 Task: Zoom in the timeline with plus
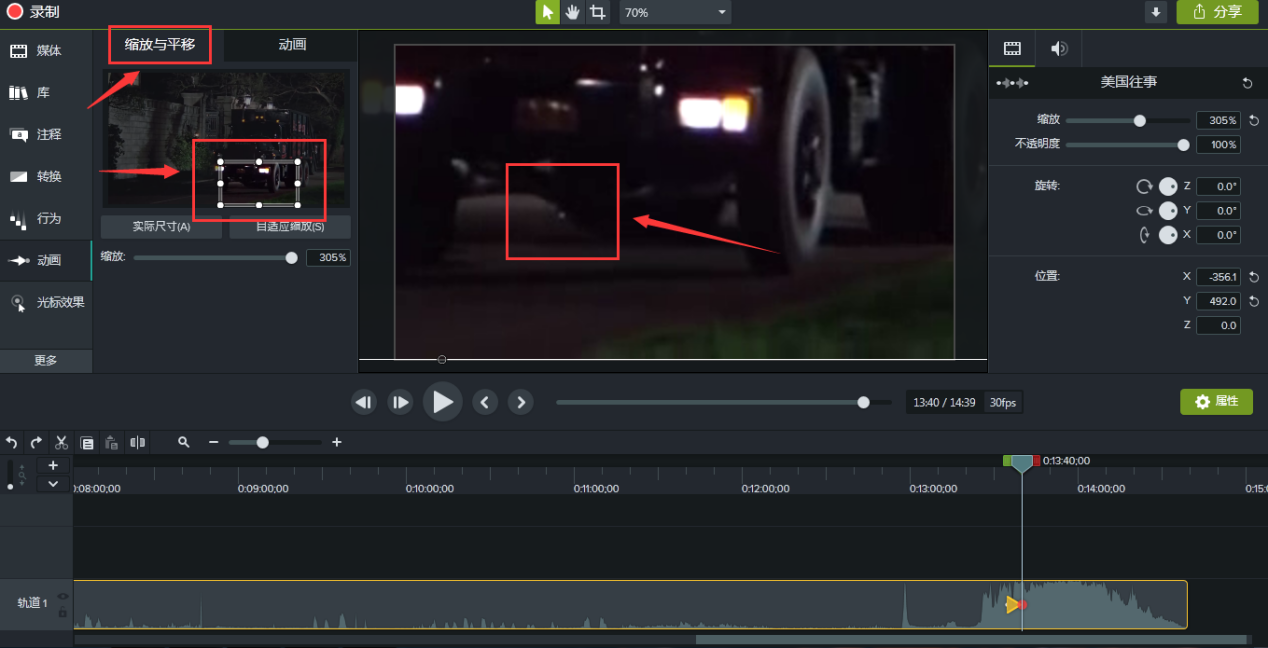click(x=337, y=442)
